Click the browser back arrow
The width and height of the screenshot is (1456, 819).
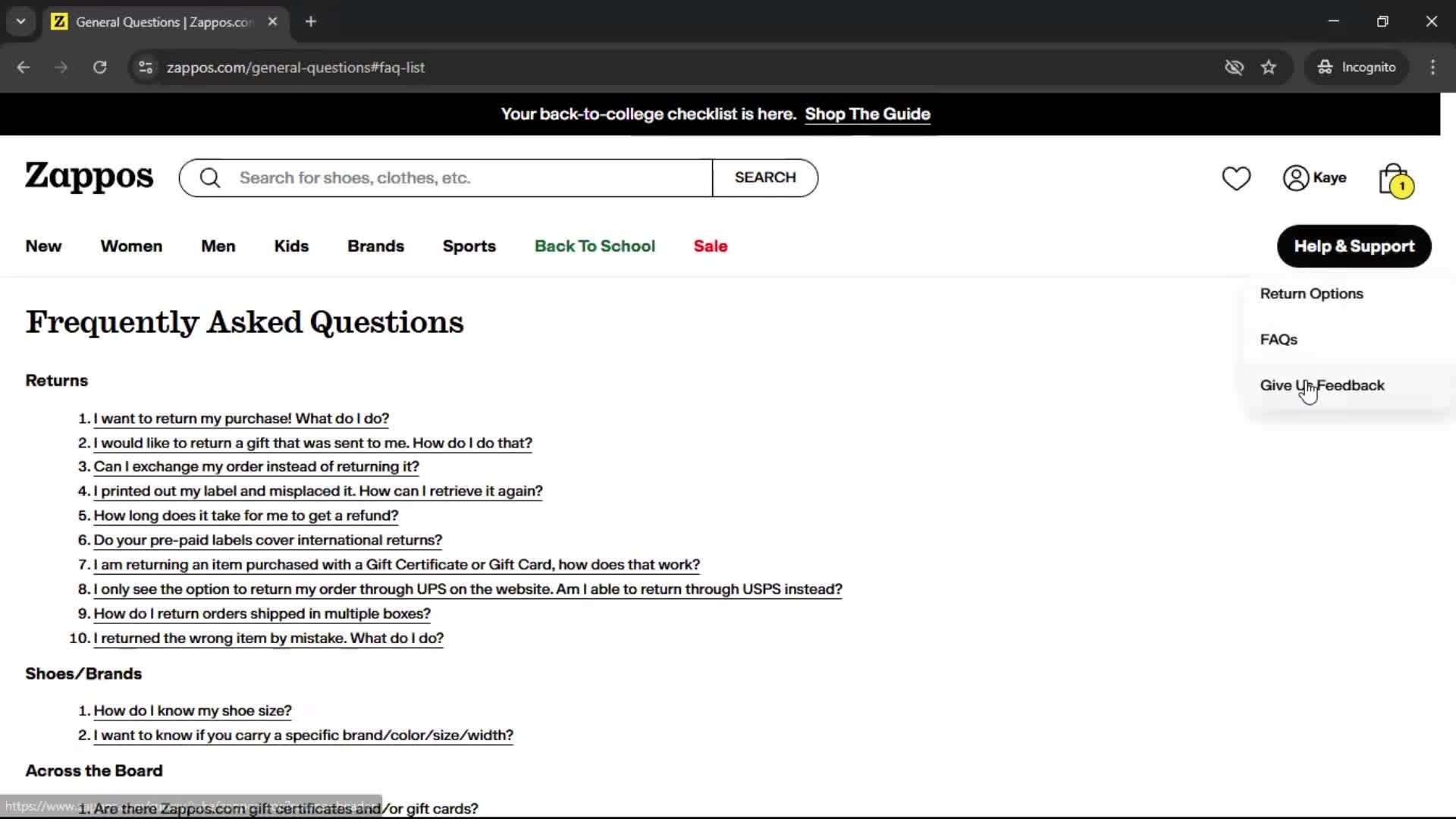click(x=24, y=67)
